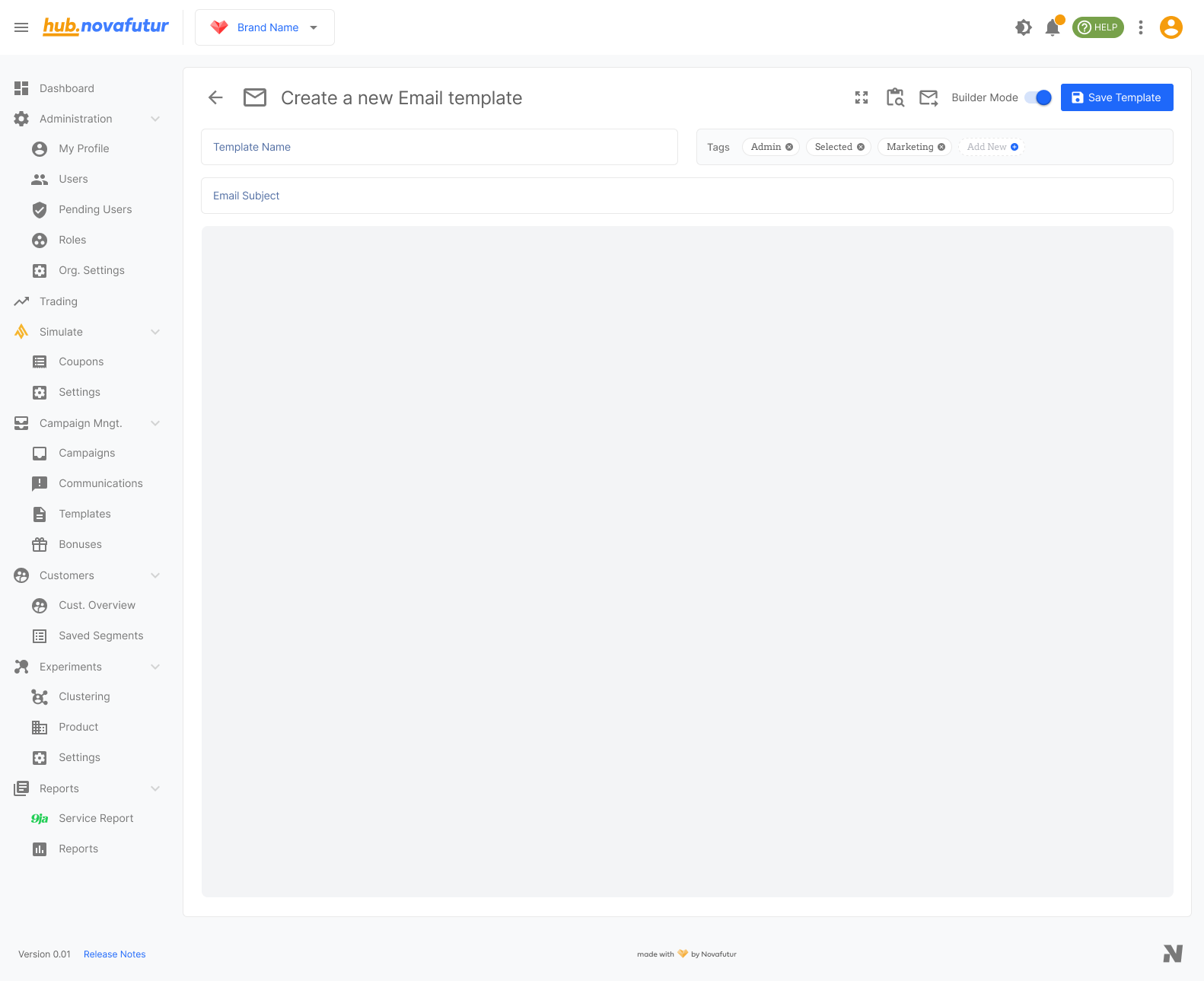Open the Brand Name dropdown
The image size is (1204, 981).
pyautogui.click(x=264, y=27)
